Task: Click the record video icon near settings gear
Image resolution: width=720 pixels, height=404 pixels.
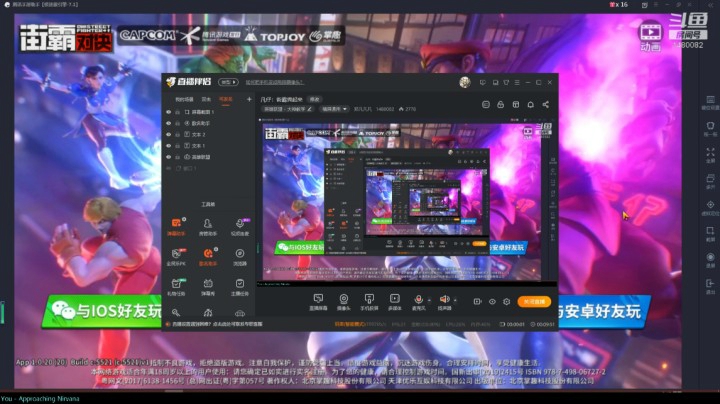Action: 477,302
